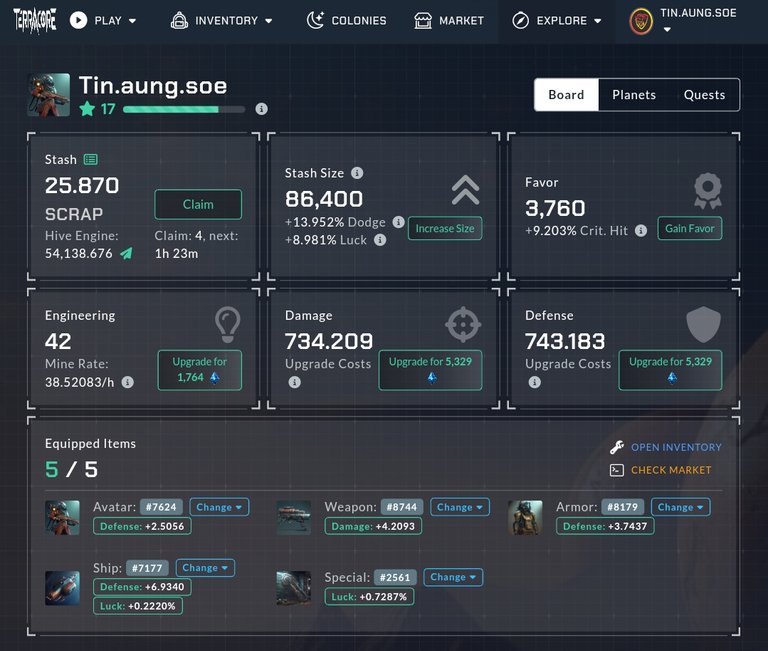The width and height of the screenshot is (768, 651).
Task: Click the Ship #7177 thumbnail
Action: (62, 588)
